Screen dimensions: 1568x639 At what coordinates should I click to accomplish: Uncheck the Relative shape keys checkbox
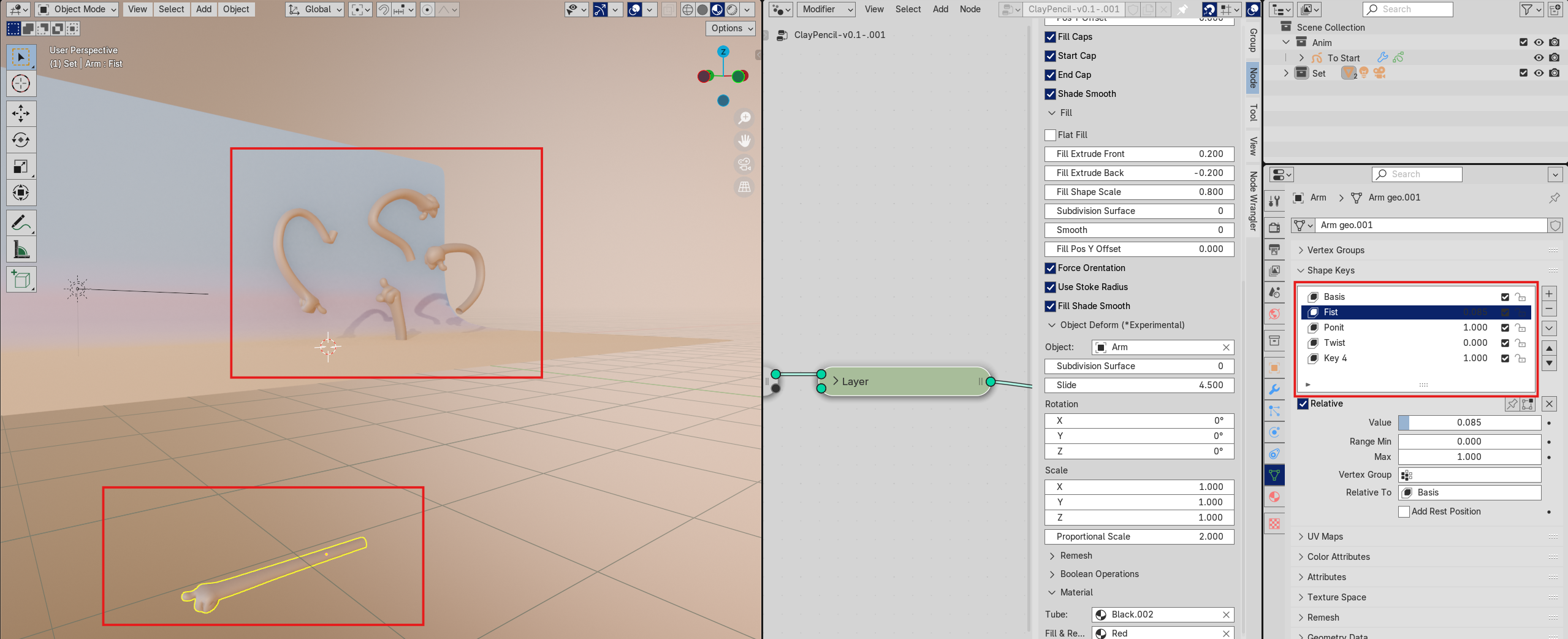click(1303, 404)
